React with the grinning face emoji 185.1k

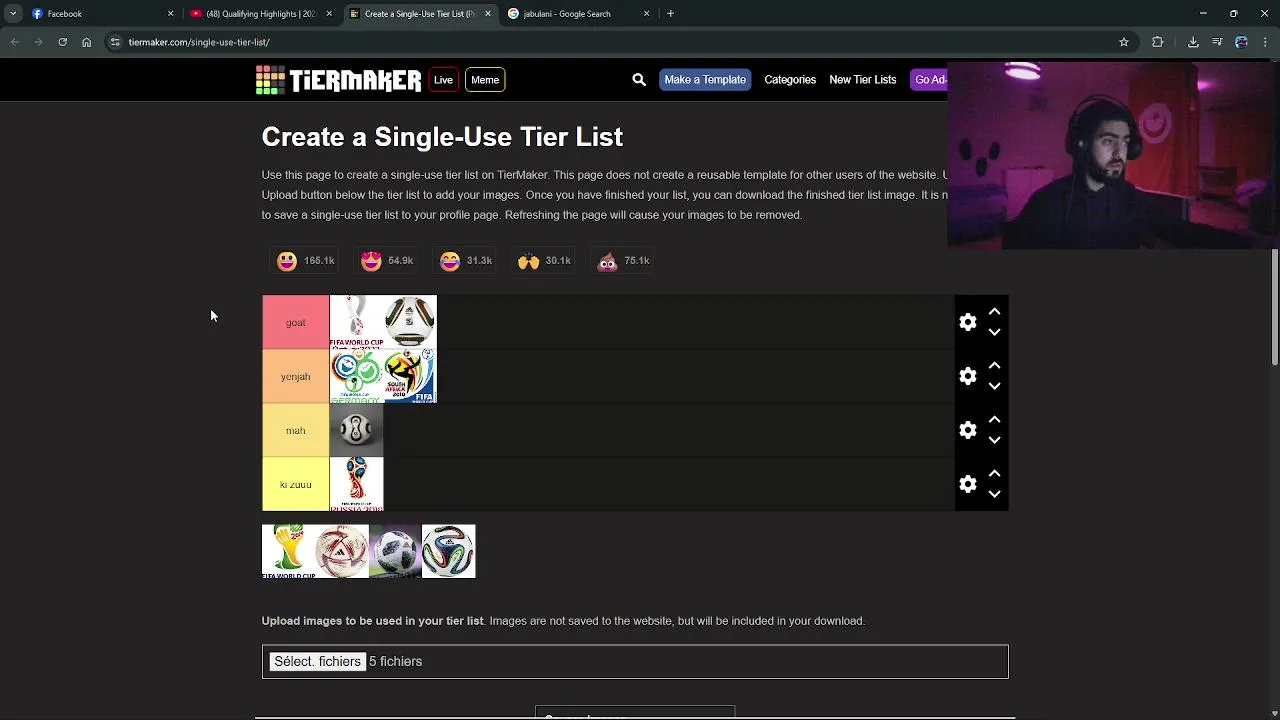[306, 261]
